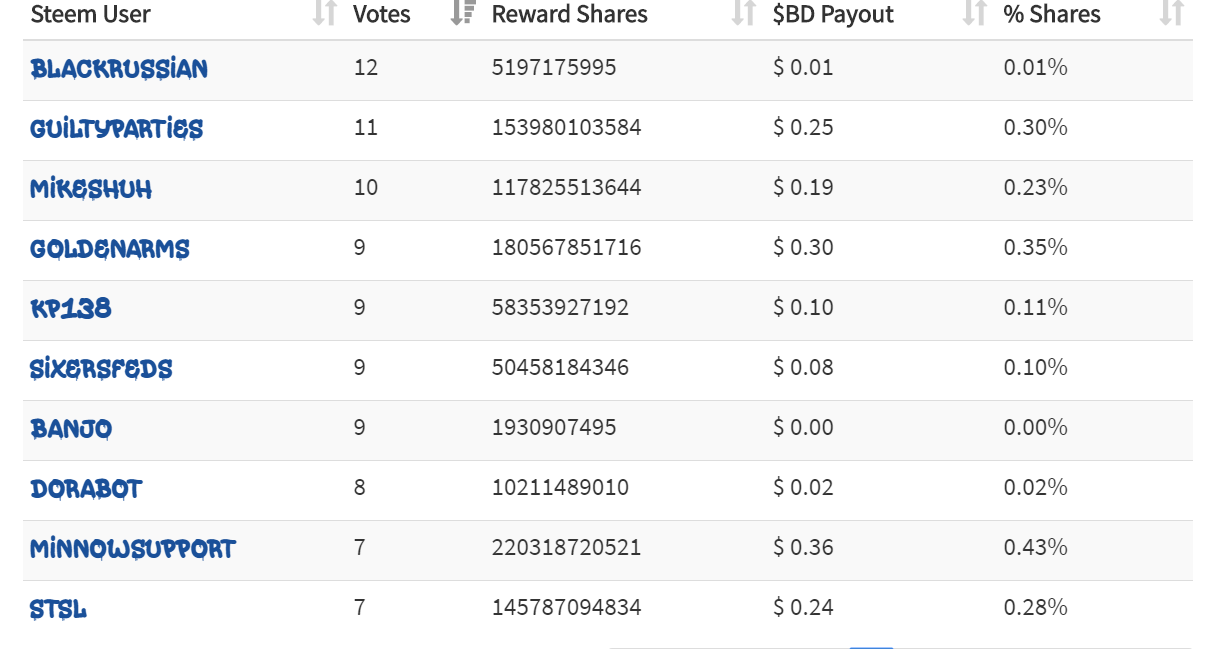Click the $BD Payout header label
This screenshot has width=1211, height=649.
tap(833, 14)
